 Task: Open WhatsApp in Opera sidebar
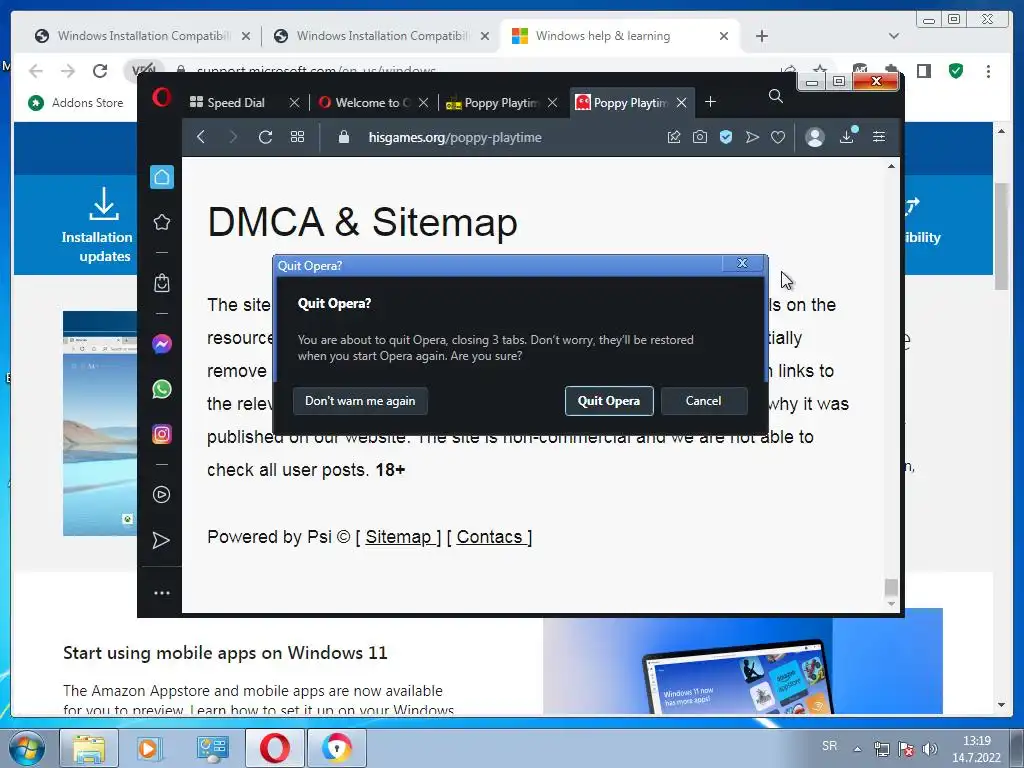point(162,389)
